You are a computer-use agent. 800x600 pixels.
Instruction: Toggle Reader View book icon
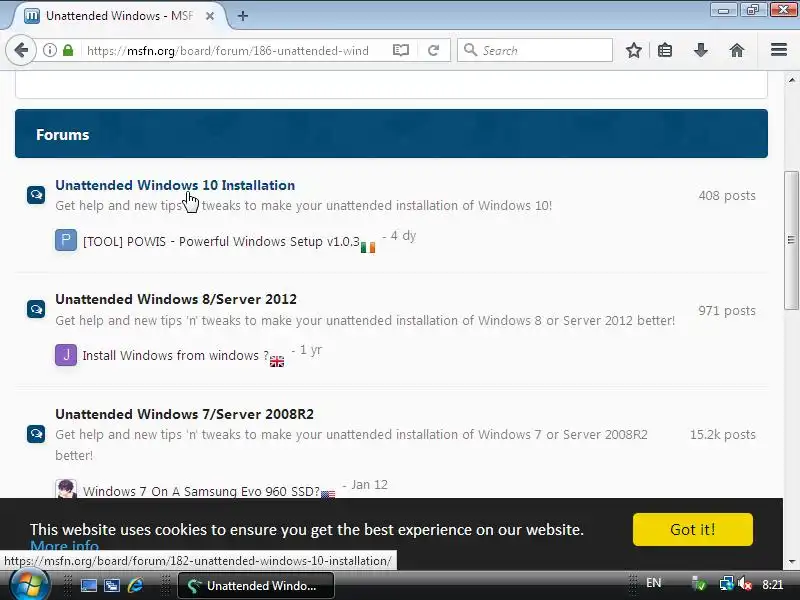coord(401,50)
